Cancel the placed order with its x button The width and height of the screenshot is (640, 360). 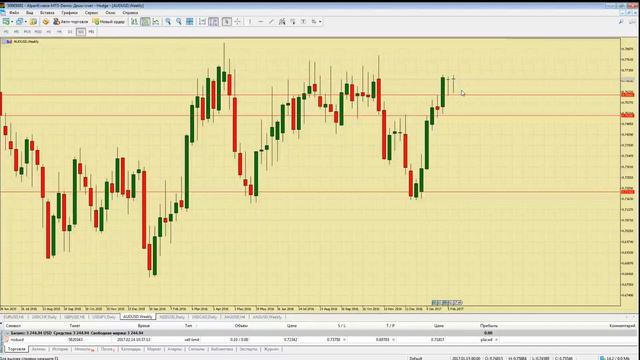pos(496,340)
